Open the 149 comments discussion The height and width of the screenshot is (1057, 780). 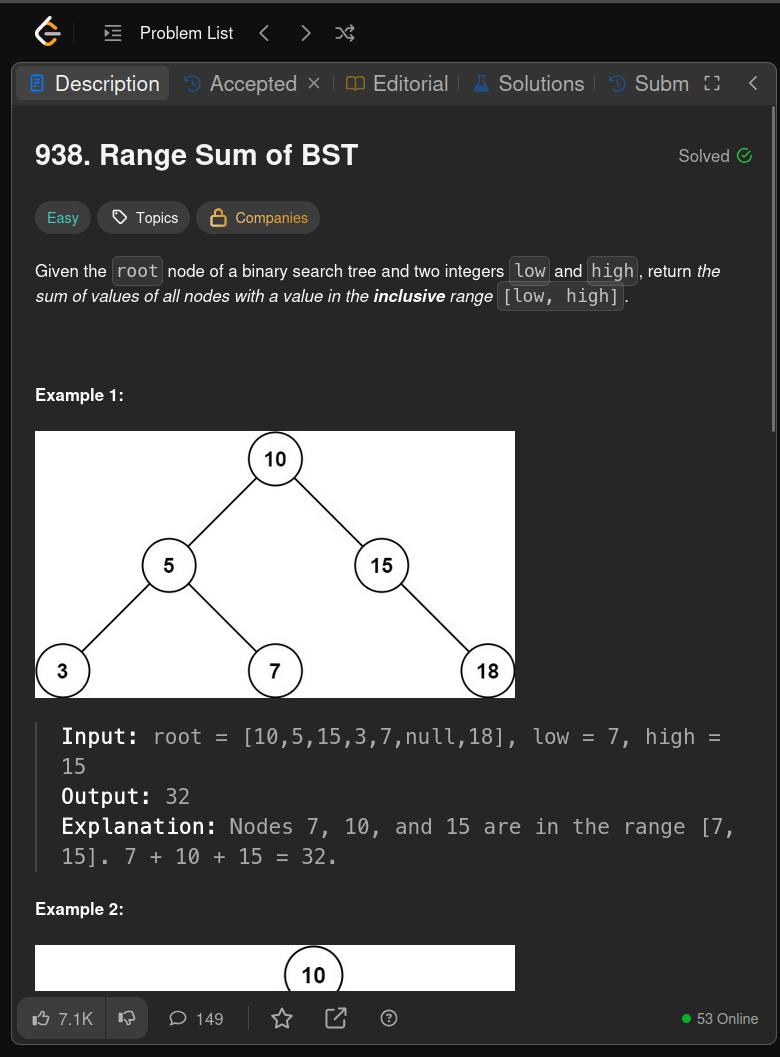coord(196,1019)
